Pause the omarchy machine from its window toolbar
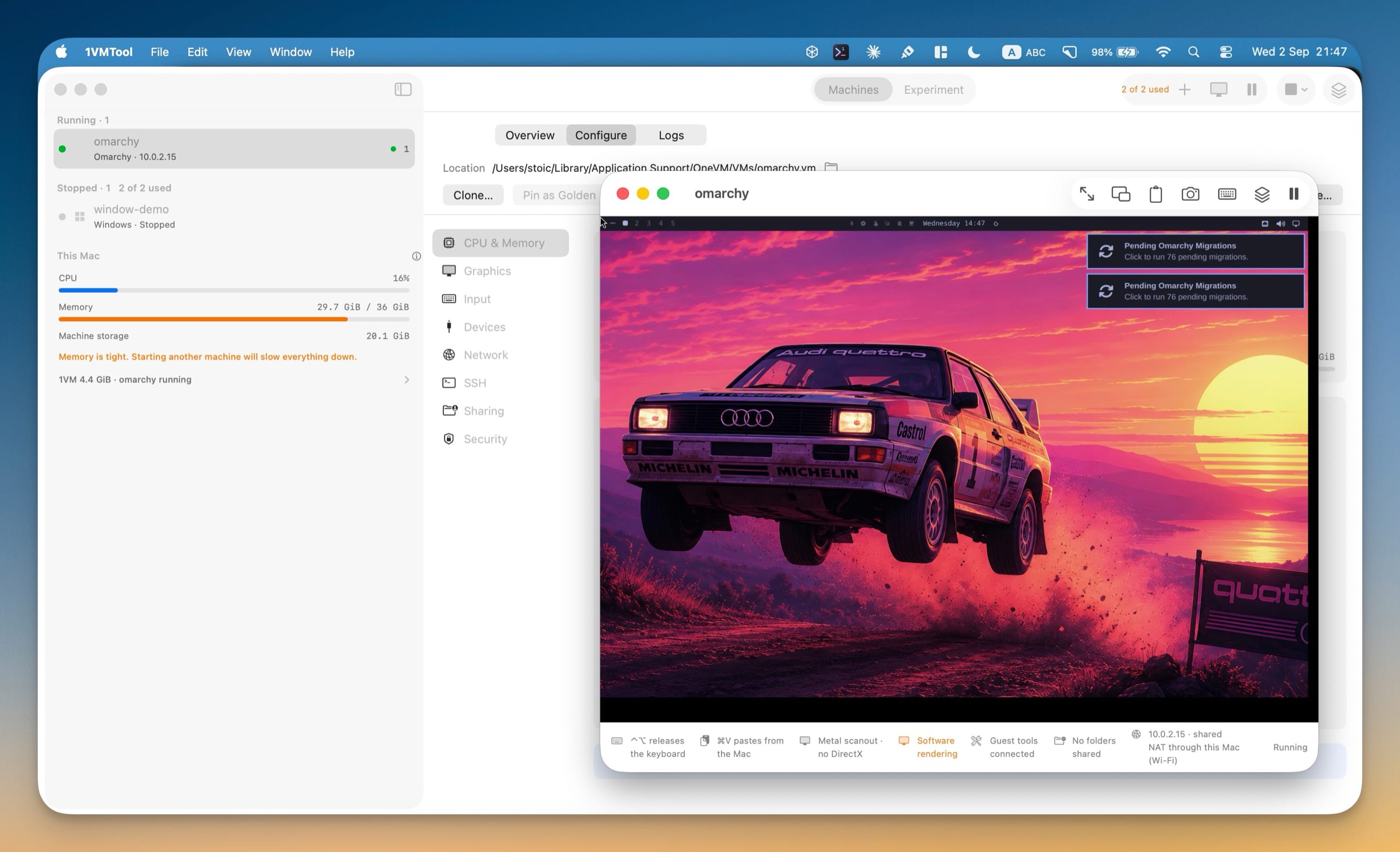This screenshot has width=1400, height=852. (x=1293, y=194)
